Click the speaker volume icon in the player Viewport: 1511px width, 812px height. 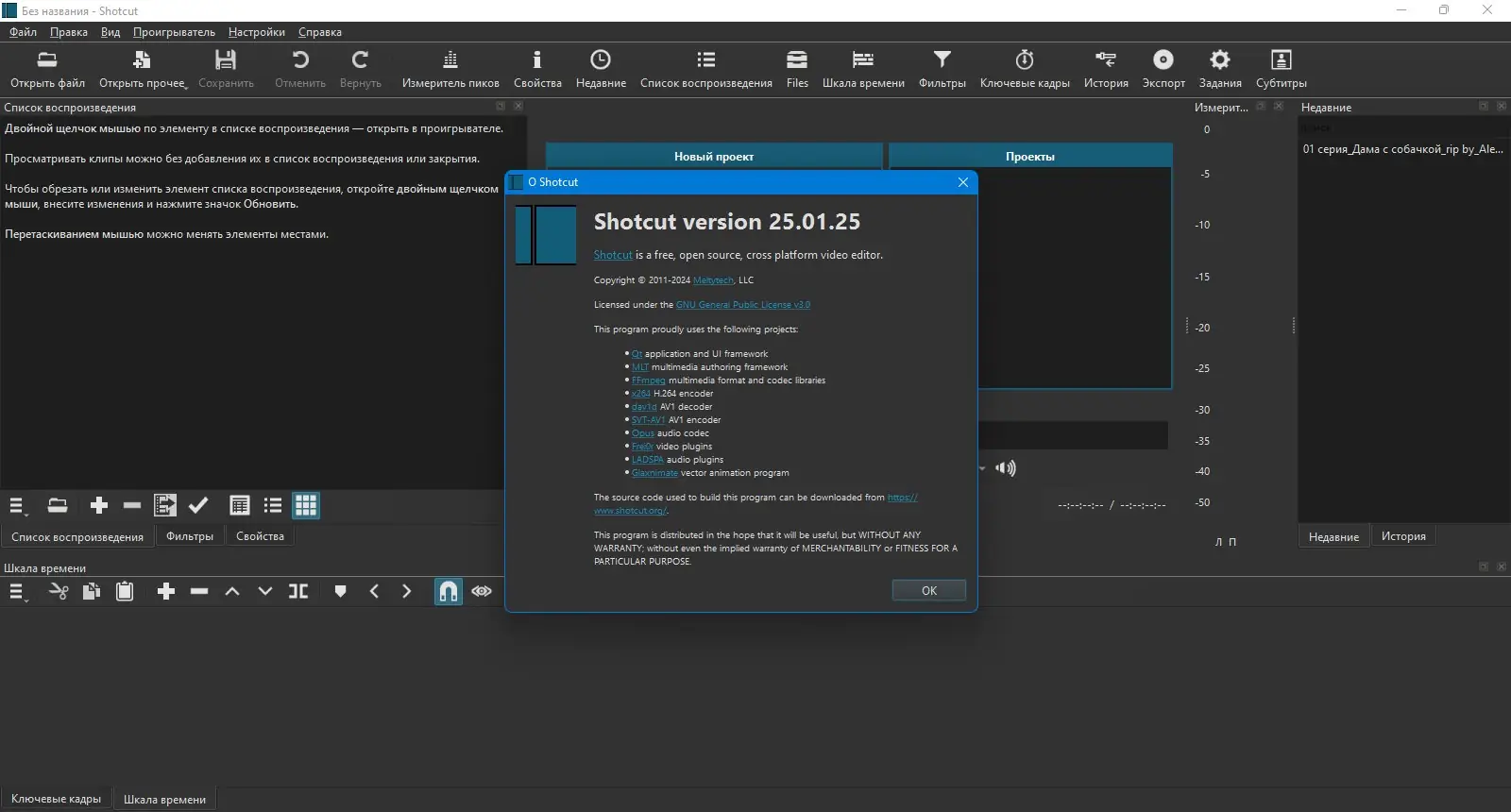coord(1006,468)
